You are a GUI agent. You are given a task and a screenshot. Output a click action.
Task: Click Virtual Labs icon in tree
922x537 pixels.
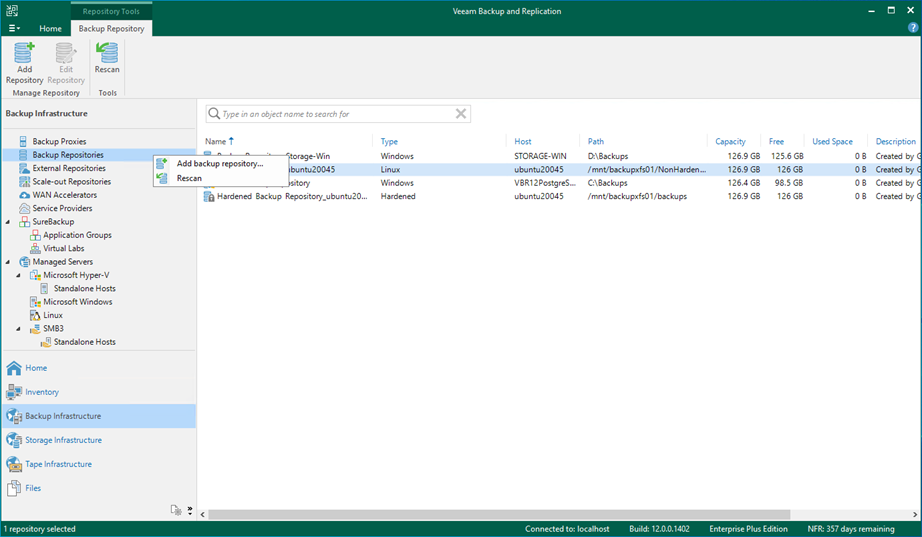(35, 248)
